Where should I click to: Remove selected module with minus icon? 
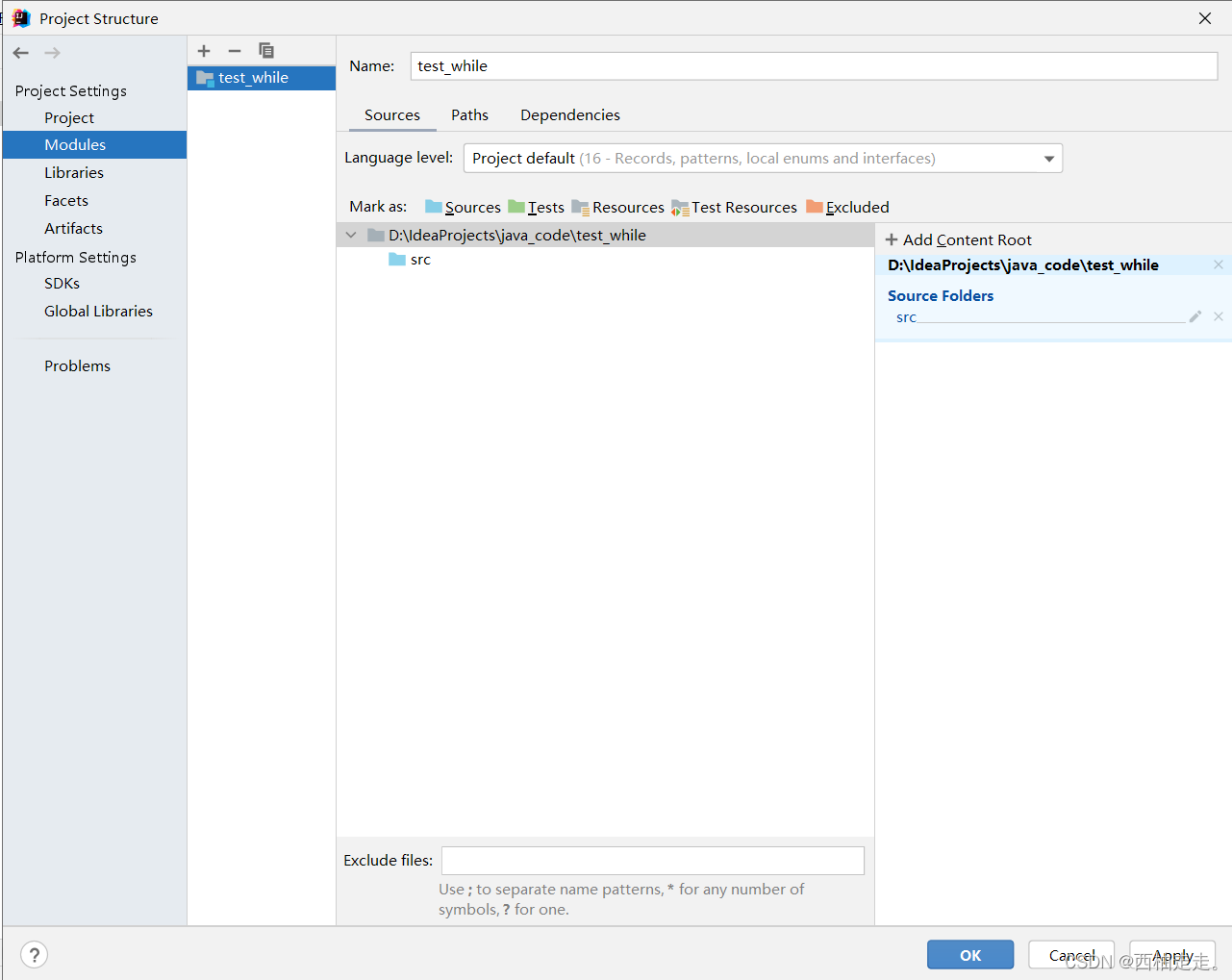[235, 51]
